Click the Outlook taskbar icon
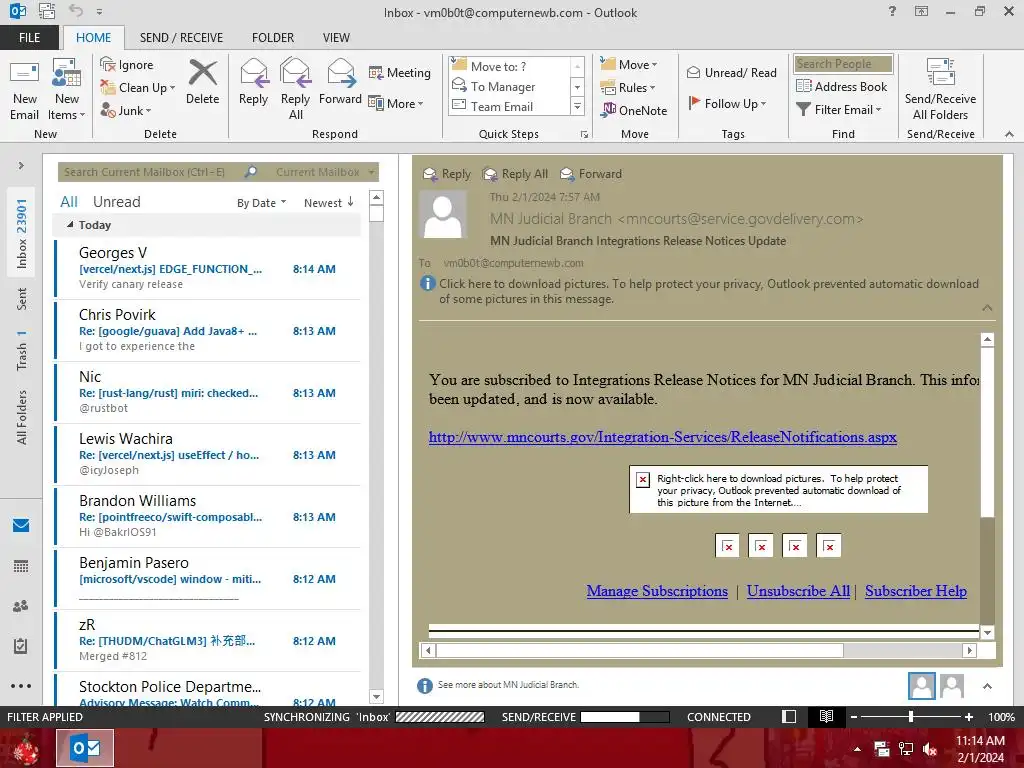The image size is (1024, 768). coord(85,748)
